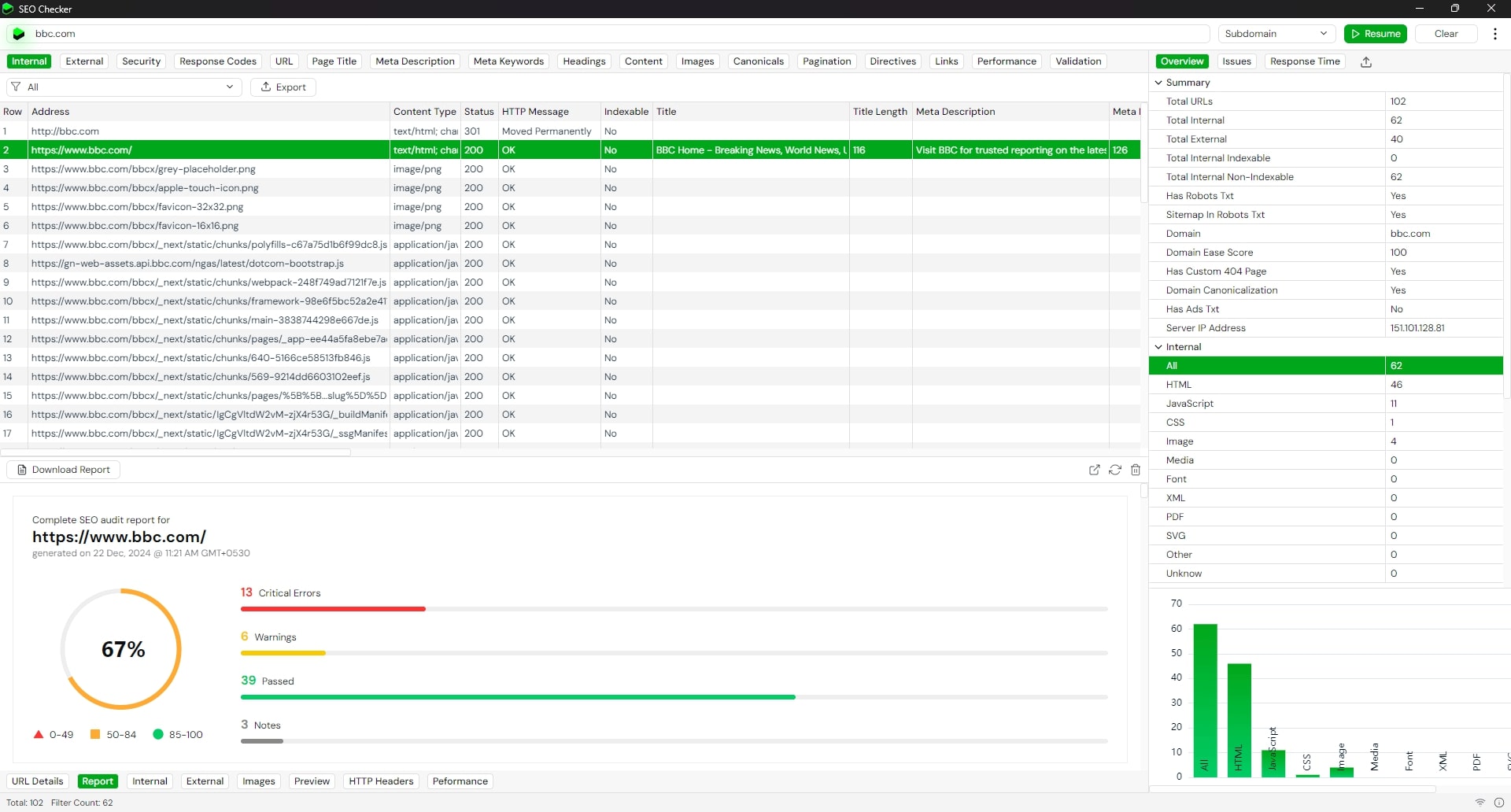
Task: Collapse the Internal section in overview
Action: pyautogui.click(x=1158, y=347)
